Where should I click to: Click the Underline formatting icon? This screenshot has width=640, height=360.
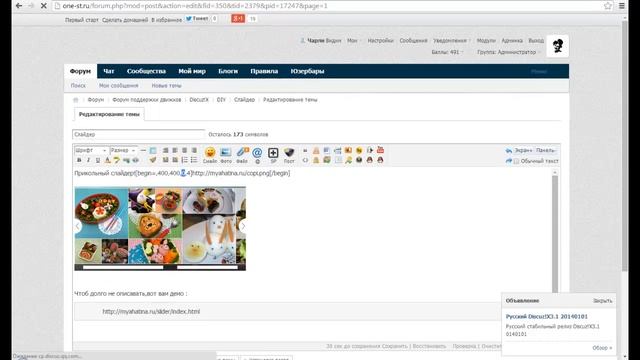pos(98,160)
